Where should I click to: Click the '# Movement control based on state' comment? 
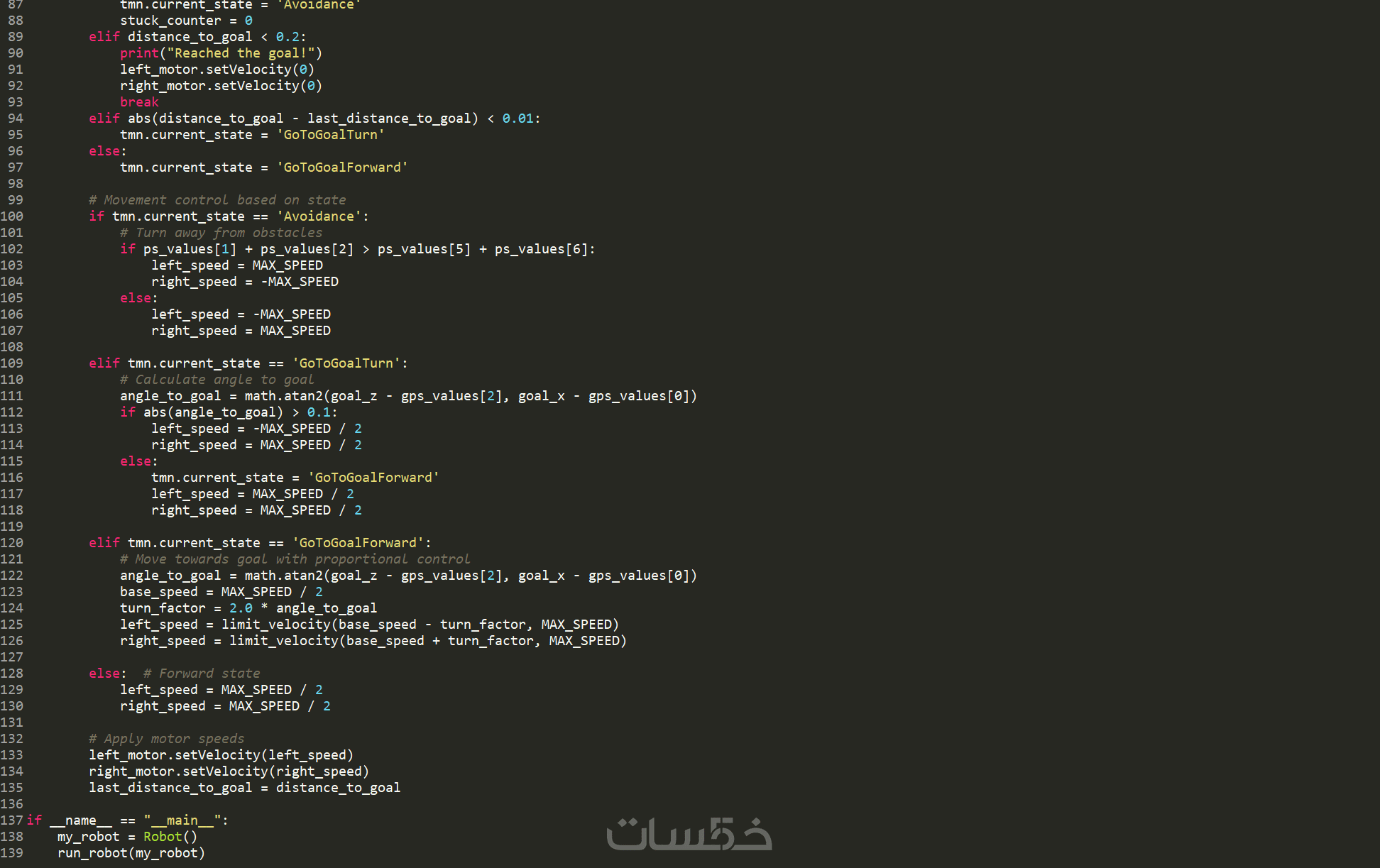[x=217, y=200]
